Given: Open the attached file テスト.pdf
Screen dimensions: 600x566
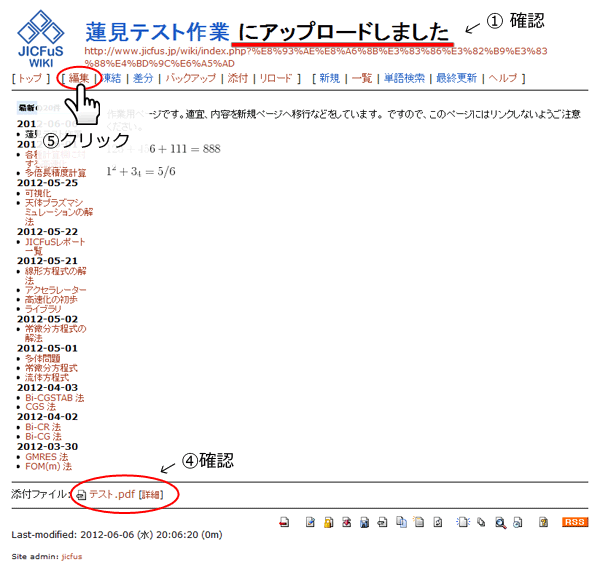Looking at the screenshot, I should pyautogui.click(x=111, y=494).
